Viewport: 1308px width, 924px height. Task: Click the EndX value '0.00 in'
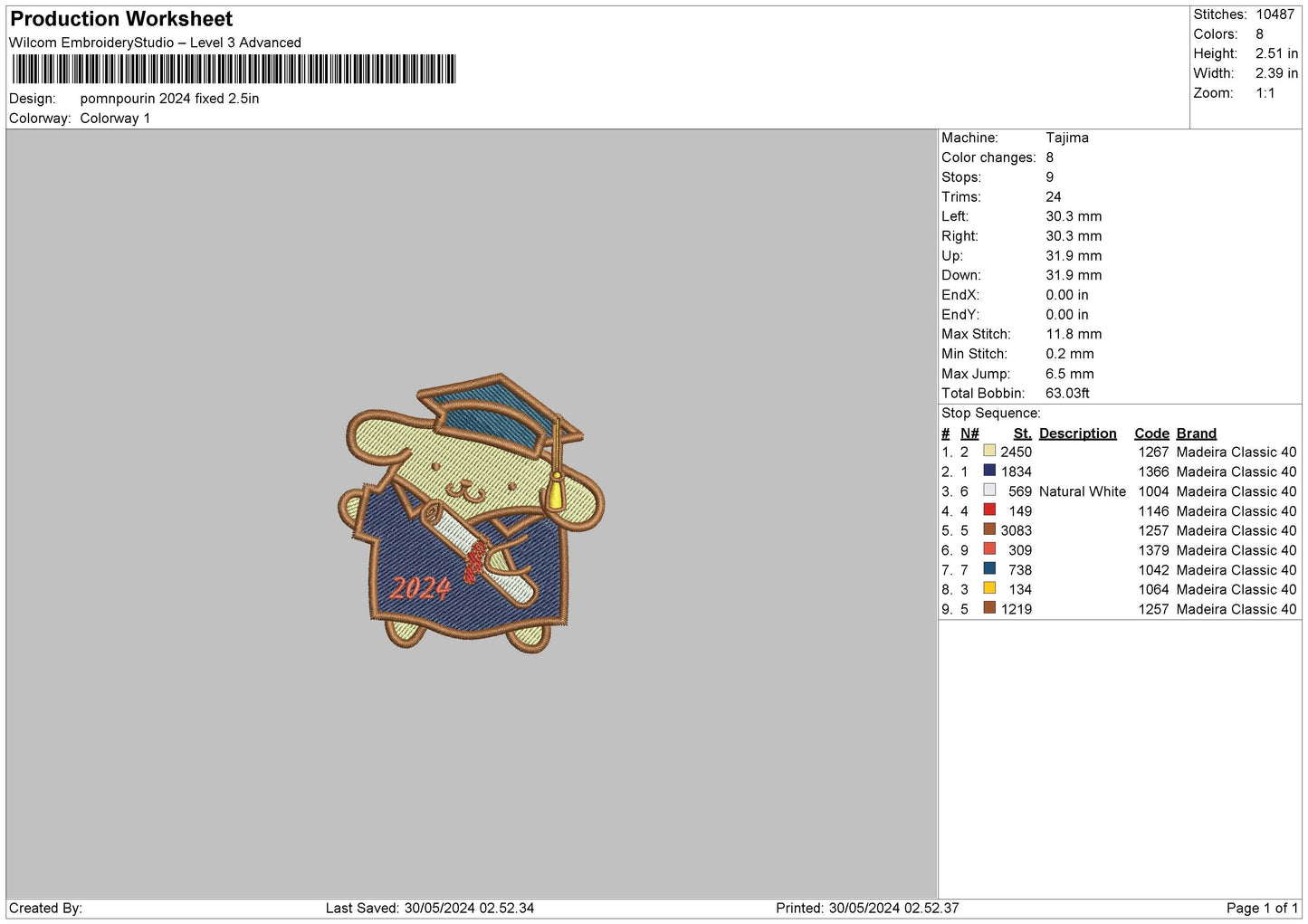[1067, 295]
